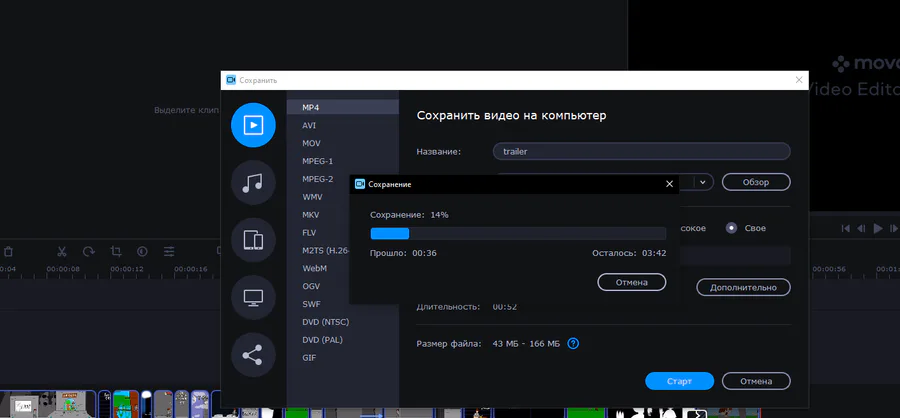Step back one frame in player
The height and width of the screenshot is (418, 900).
pos(861,229)
